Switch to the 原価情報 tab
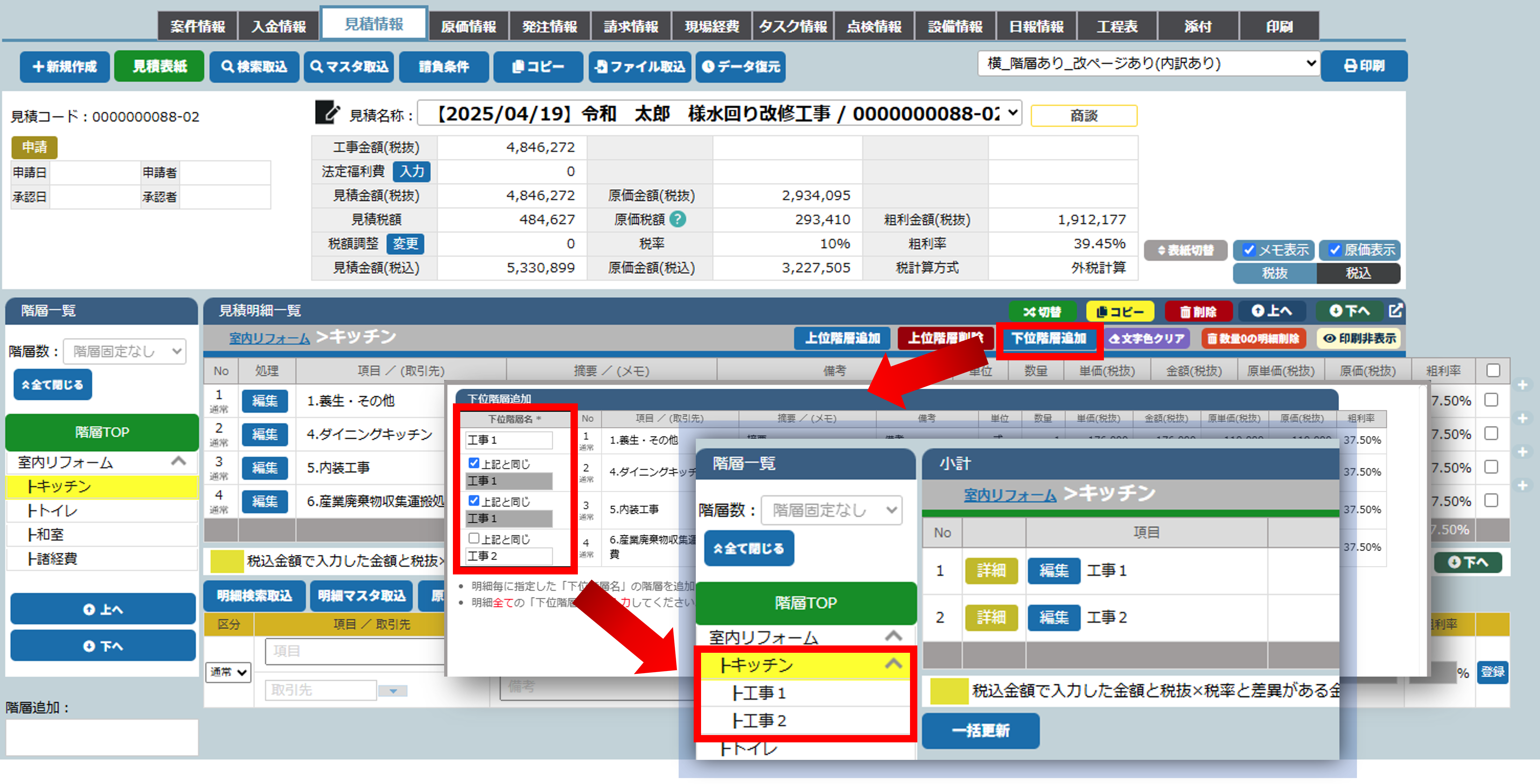The height and width of the screenshot is (784, 1540). click(x=468, y=26)
